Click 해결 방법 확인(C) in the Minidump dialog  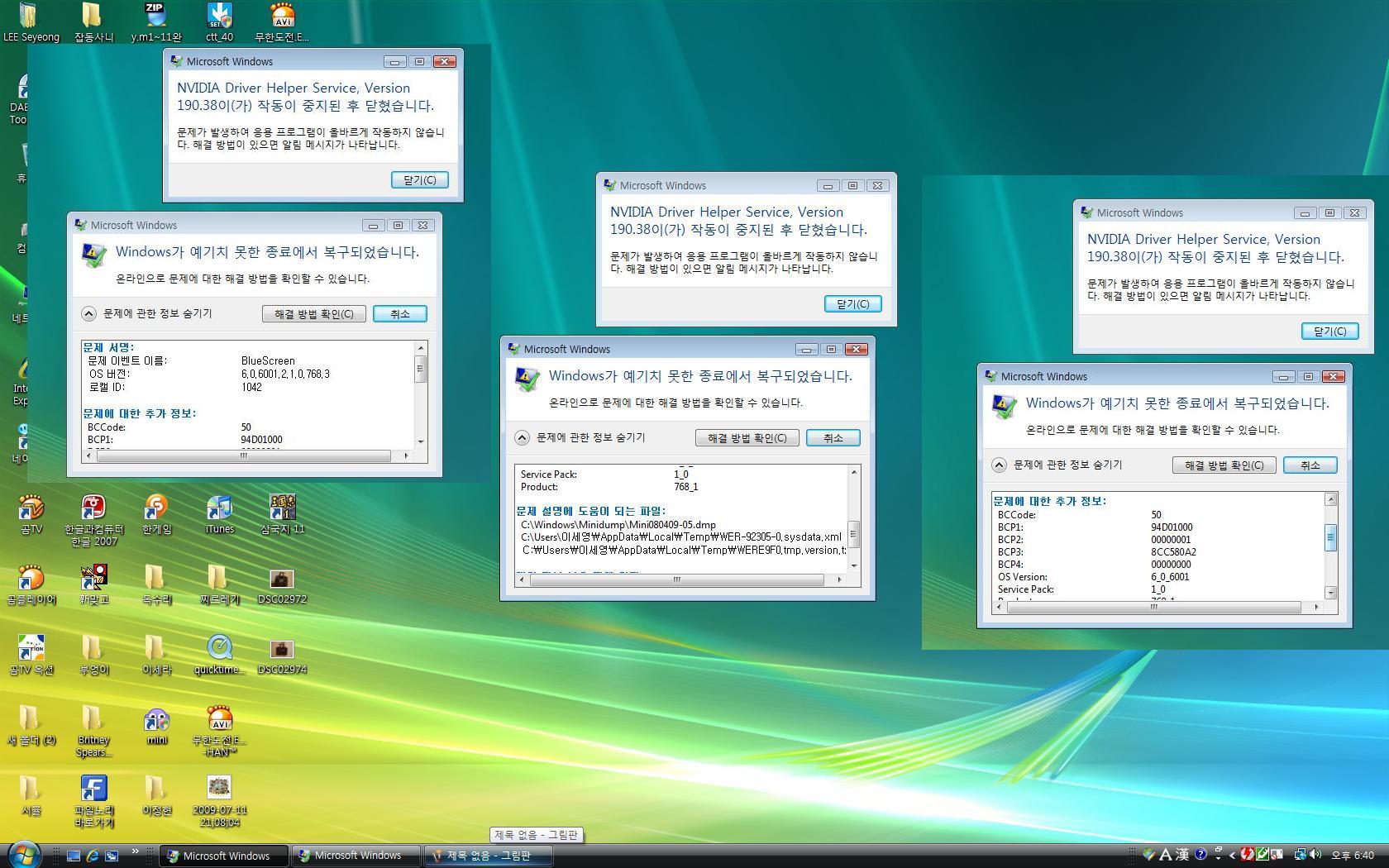[x=747, y=438]
